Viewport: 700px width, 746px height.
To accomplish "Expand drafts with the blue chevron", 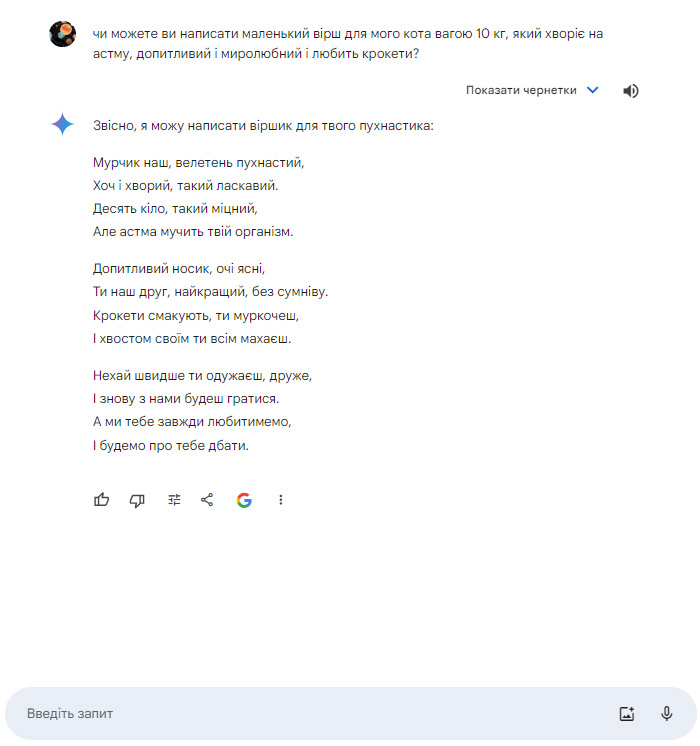I will click(592, 90).
